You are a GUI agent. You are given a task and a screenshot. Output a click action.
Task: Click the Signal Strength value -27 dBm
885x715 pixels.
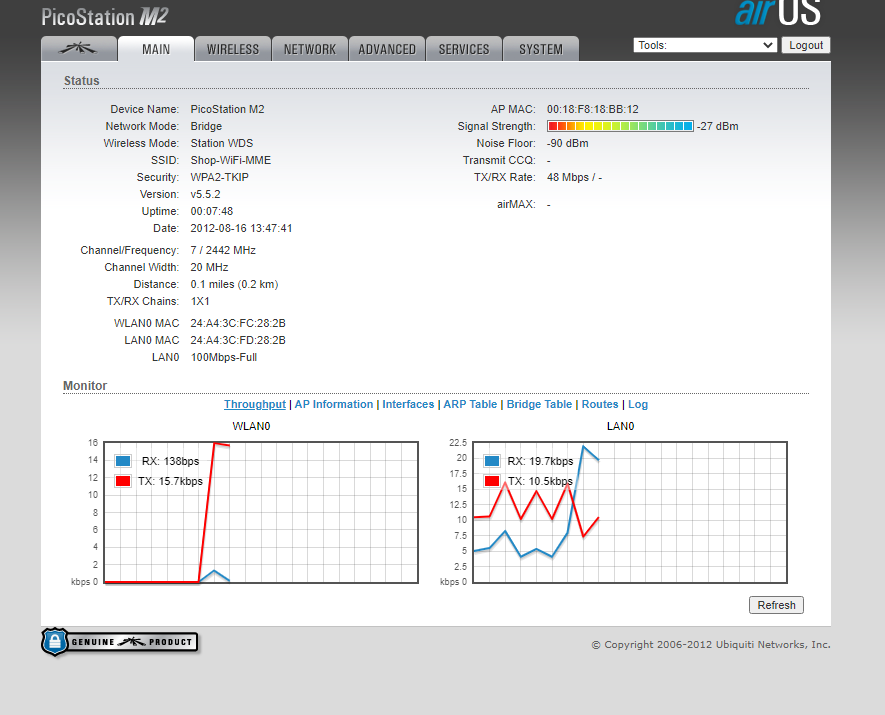(x=717, y=126)
